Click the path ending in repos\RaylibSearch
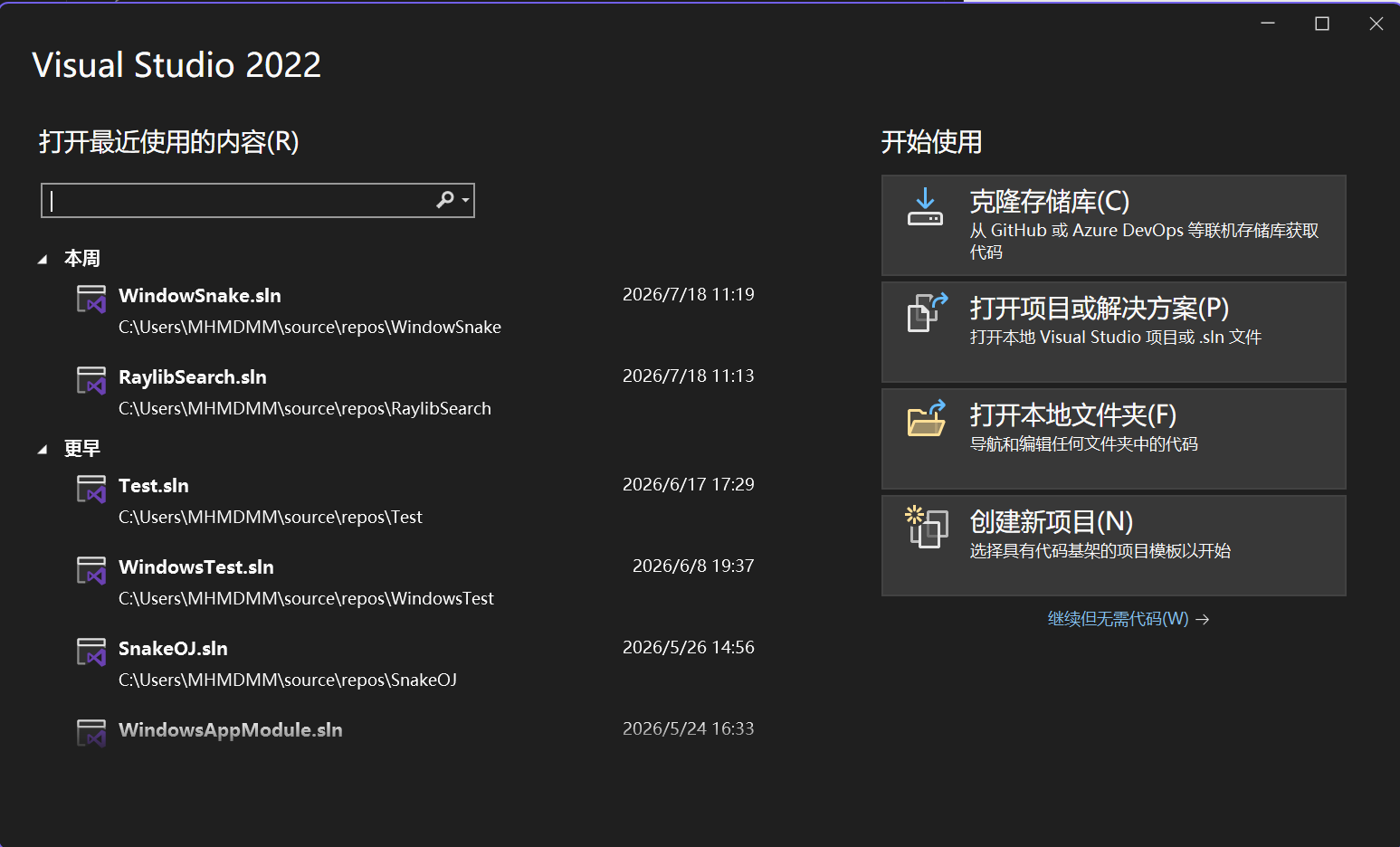The image size is (1400, 847). (x=305, y=408)
